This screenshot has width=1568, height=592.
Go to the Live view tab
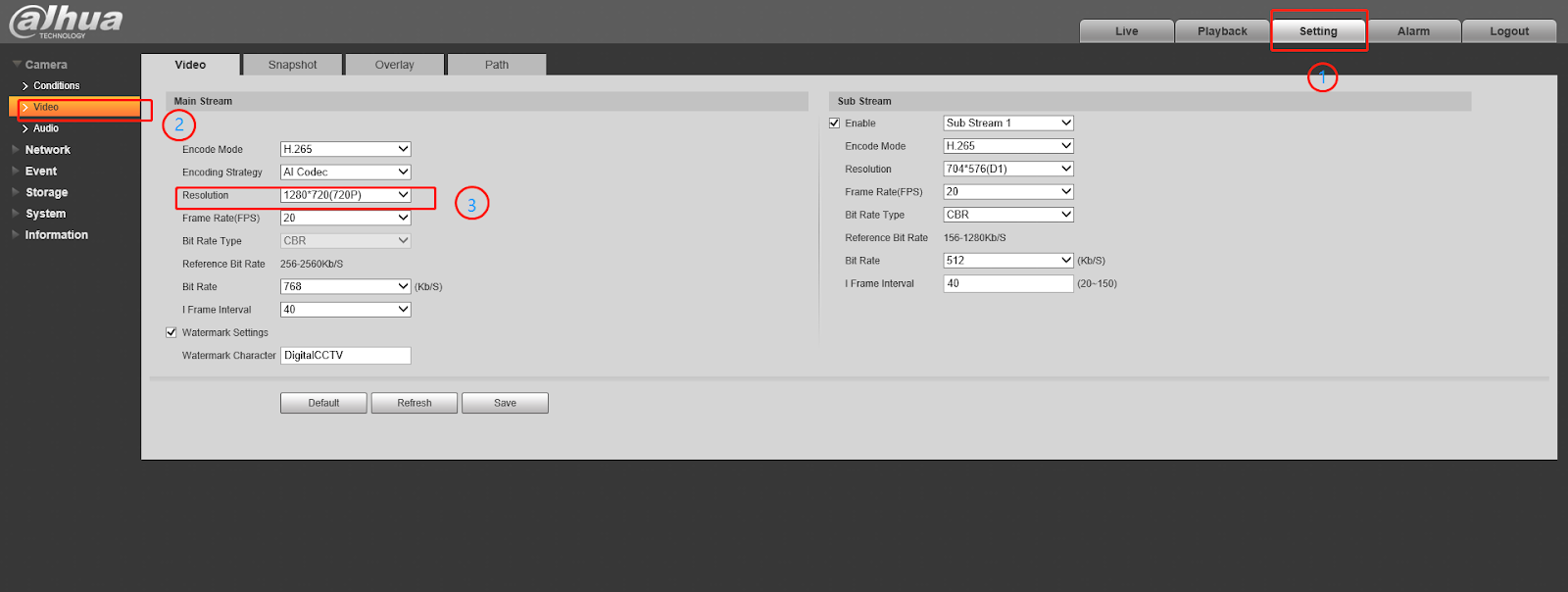(x=1126, y=31)
